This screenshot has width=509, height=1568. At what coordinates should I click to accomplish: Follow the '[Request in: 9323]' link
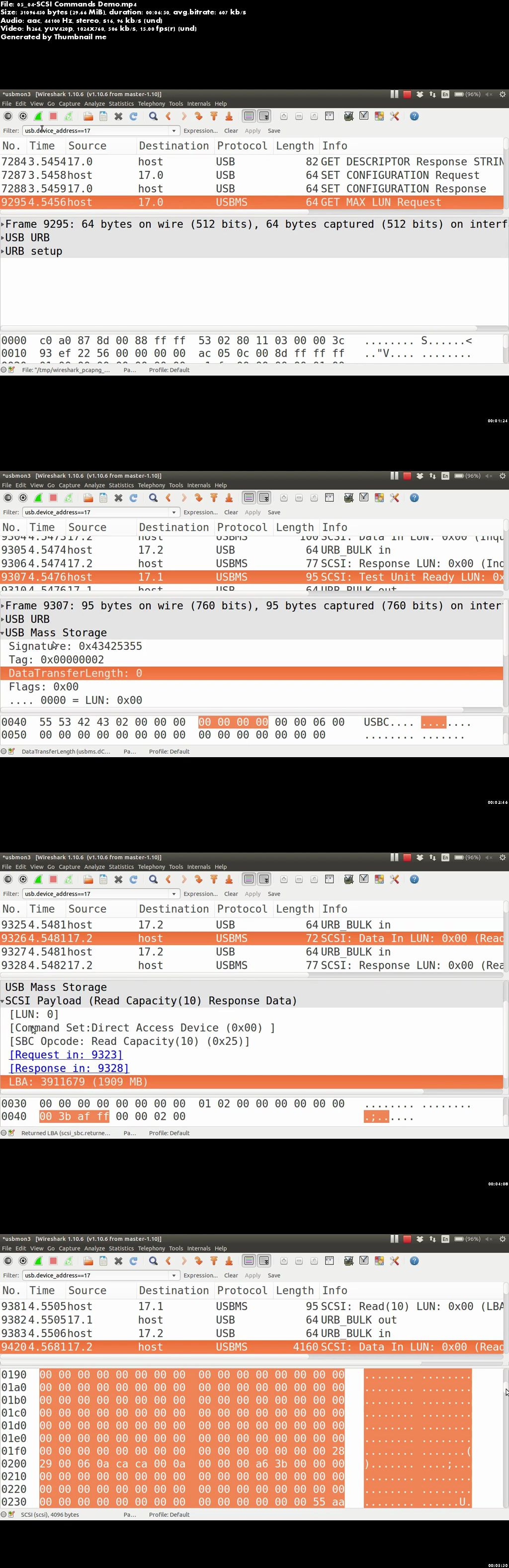(x=66, y=1055)
